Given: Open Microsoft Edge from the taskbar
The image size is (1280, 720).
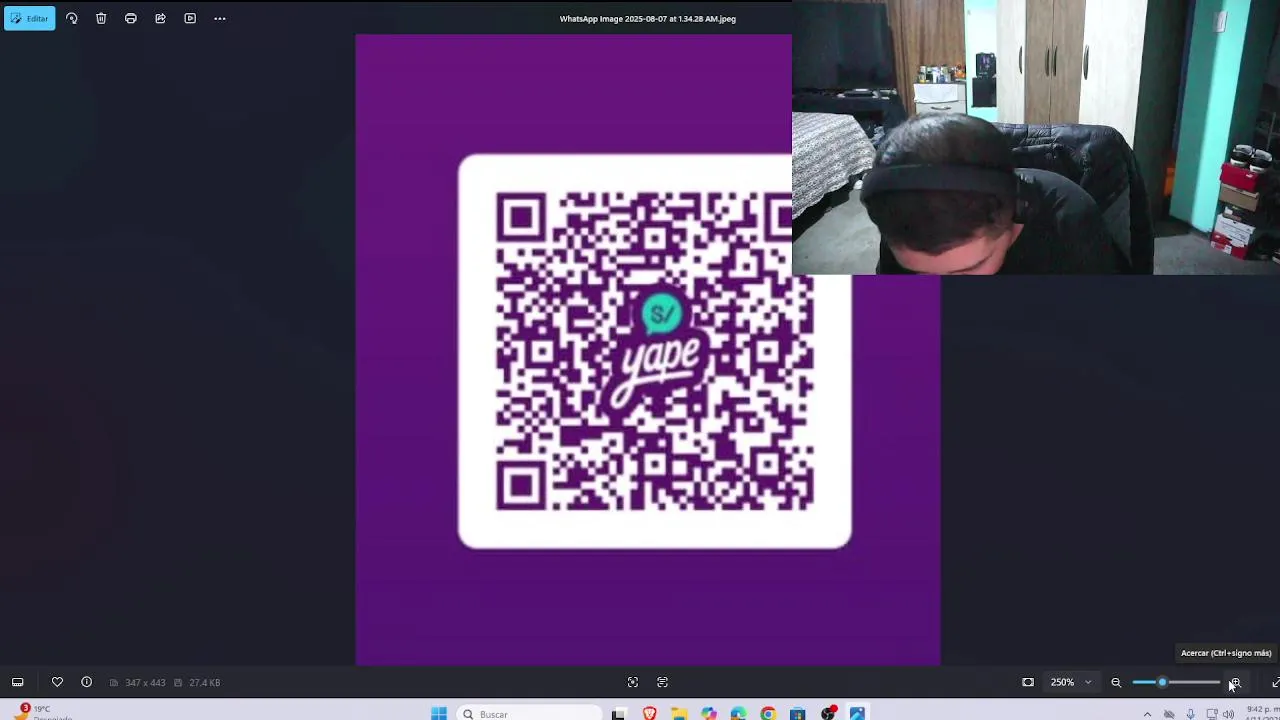Looking at the screenshot, I should click(738, 713).
